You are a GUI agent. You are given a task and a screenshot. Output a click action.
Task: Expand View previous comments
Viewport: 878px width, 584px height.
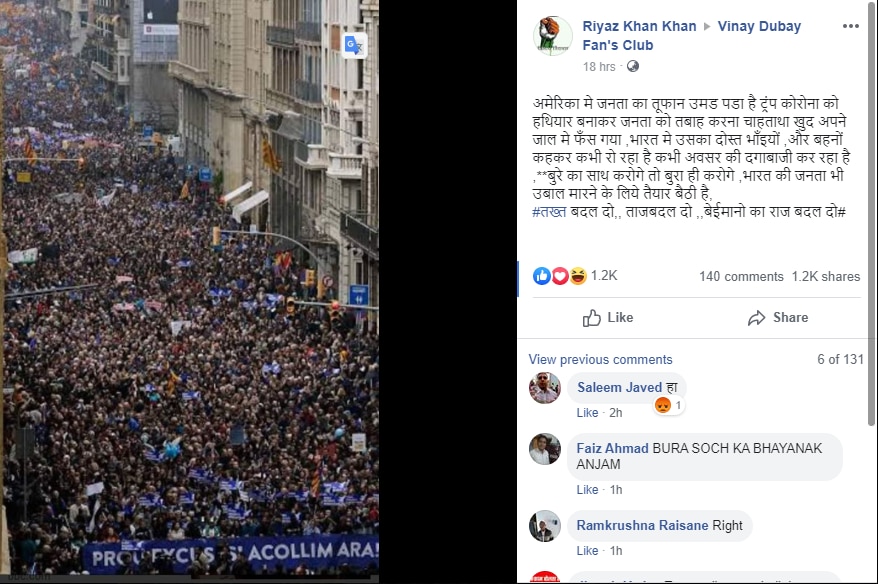600,359
